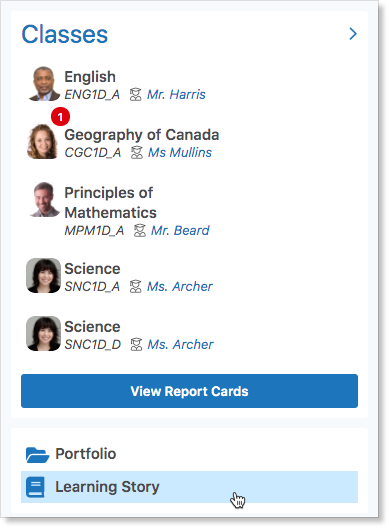Image resolution: width=389 pixels, height=528 pixels.
Task: Select the Portfolio menu item
Action: tap(189, 454)
